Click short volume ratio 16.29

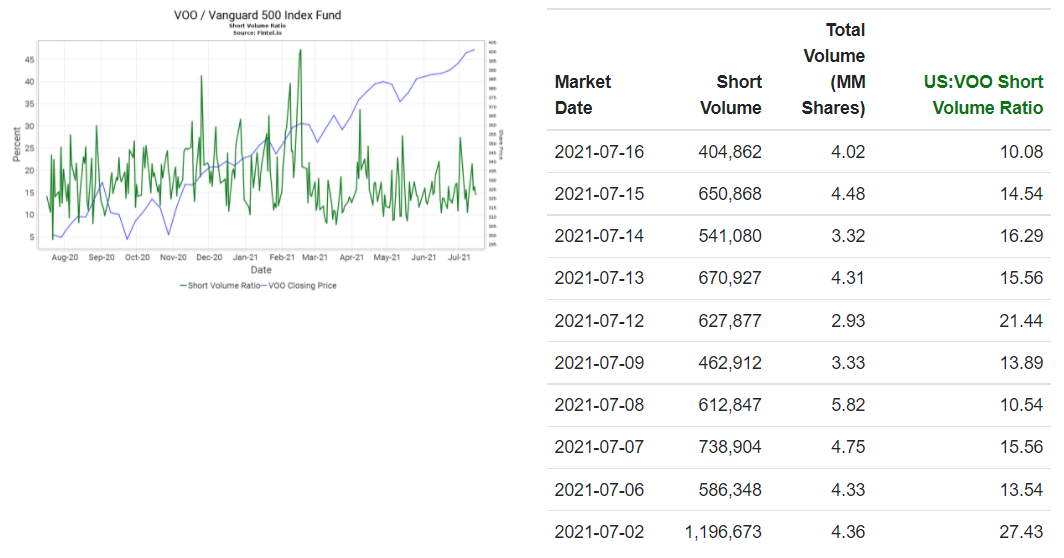tap(1021, 236)
